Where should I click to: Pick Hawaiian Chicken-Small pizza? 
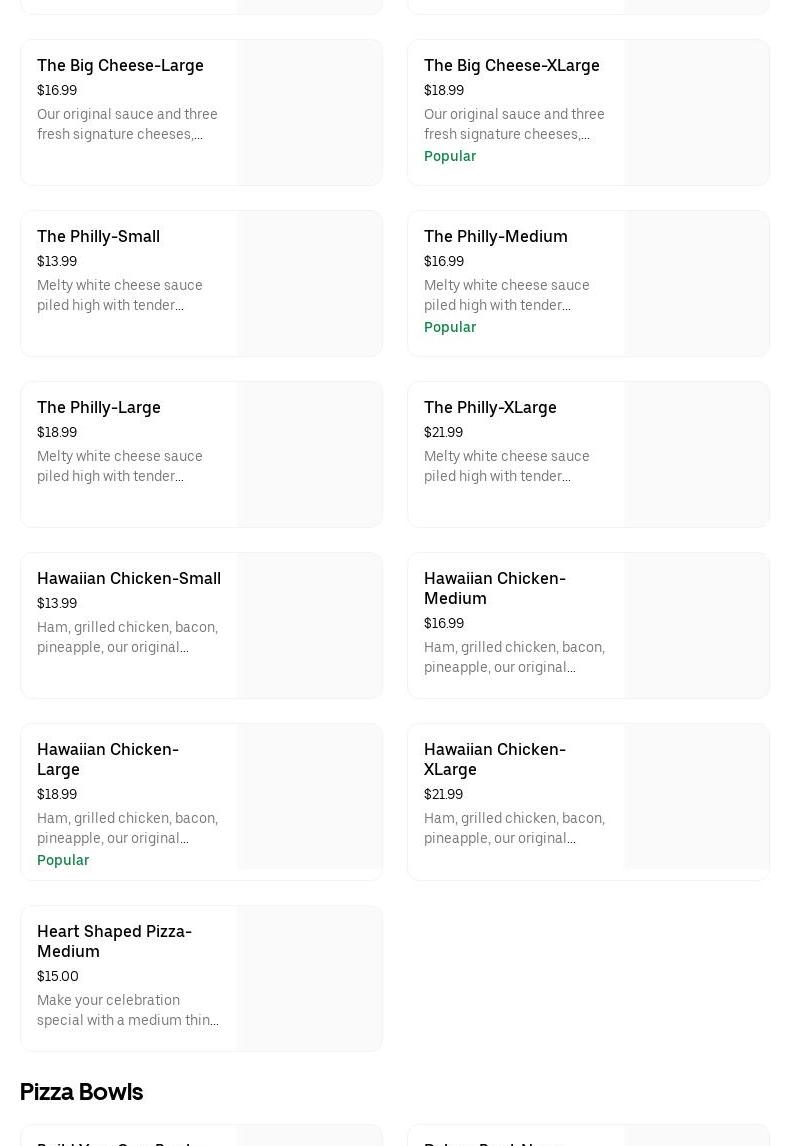[x=129, y=579]
